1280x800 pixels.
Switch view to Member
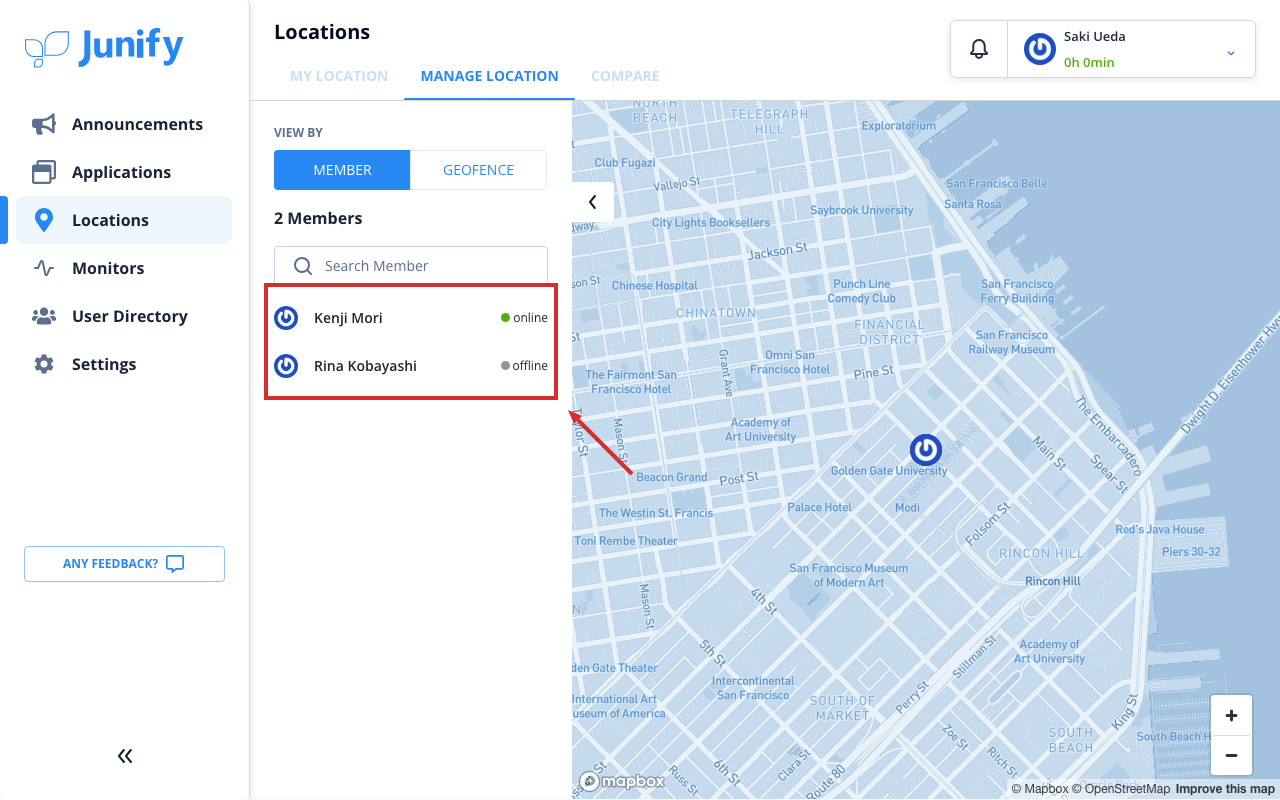342,170
